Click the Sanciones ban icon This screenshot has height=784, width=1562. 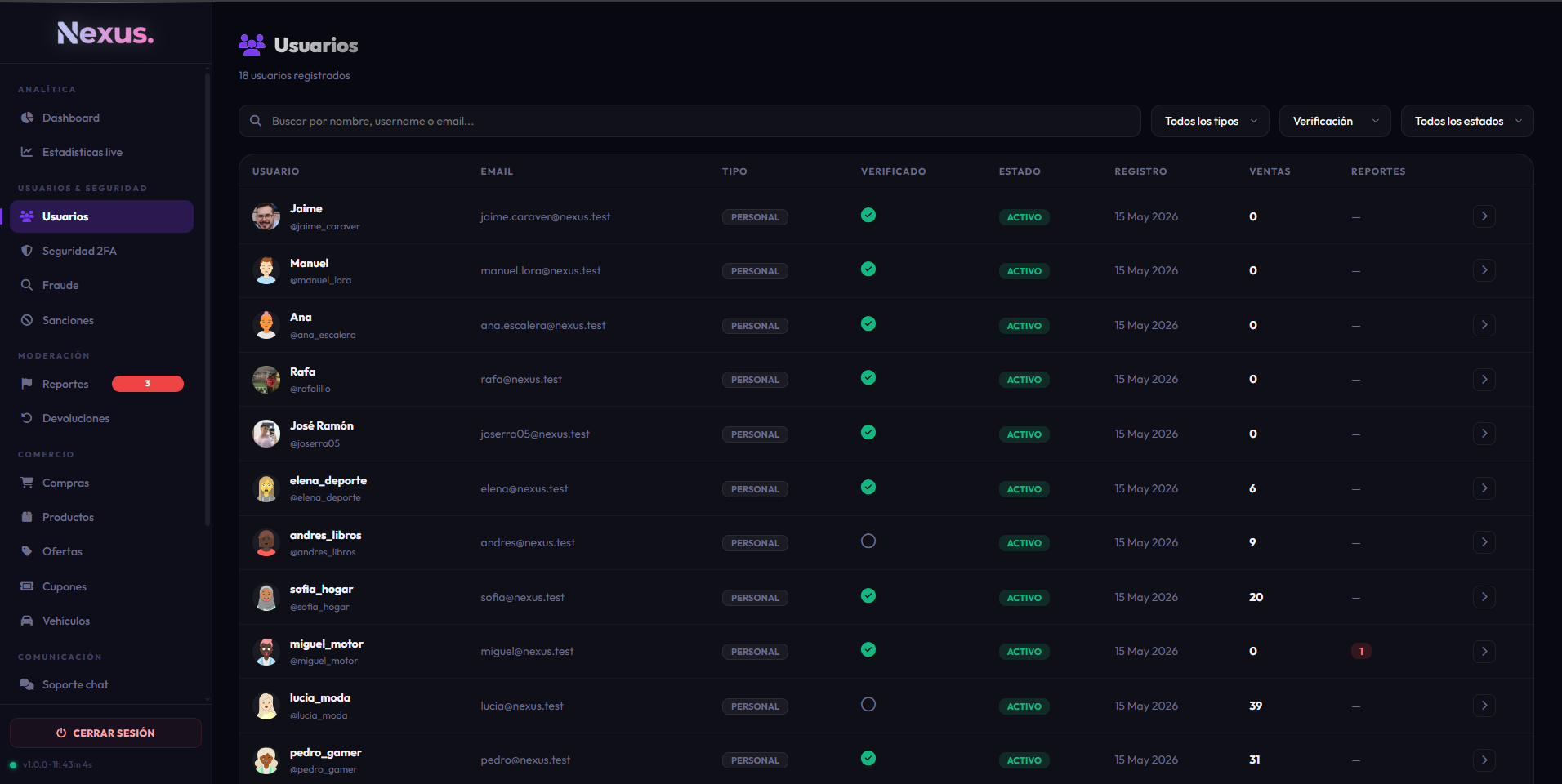coord(27,320)
